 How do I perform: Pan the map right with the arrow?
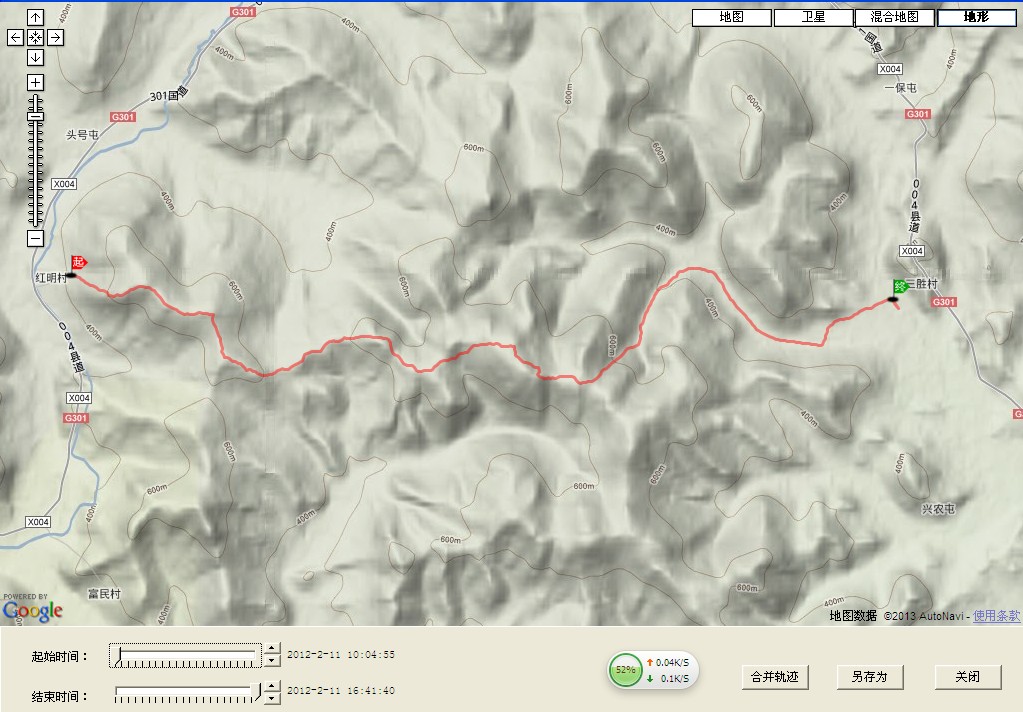coord(56,37)
